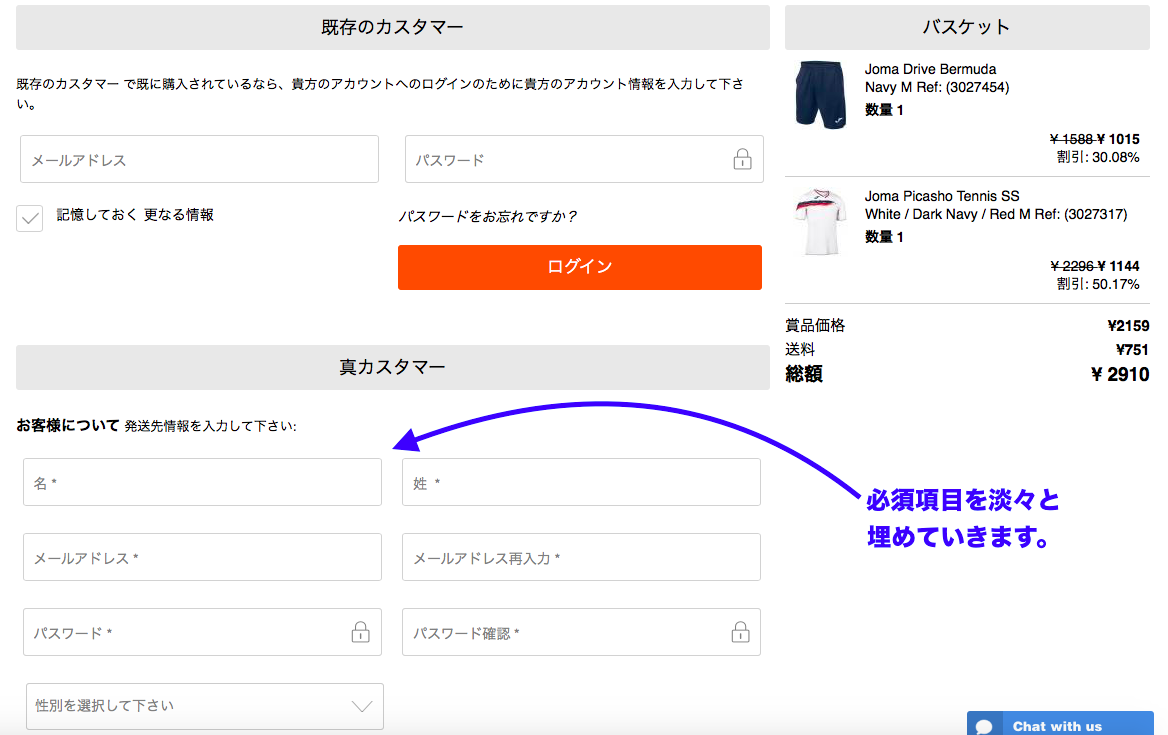This screenshot has width=1168, height=735.
Task: Click the バスケット header
Action: pyautogui.click(x=966, y=27)
